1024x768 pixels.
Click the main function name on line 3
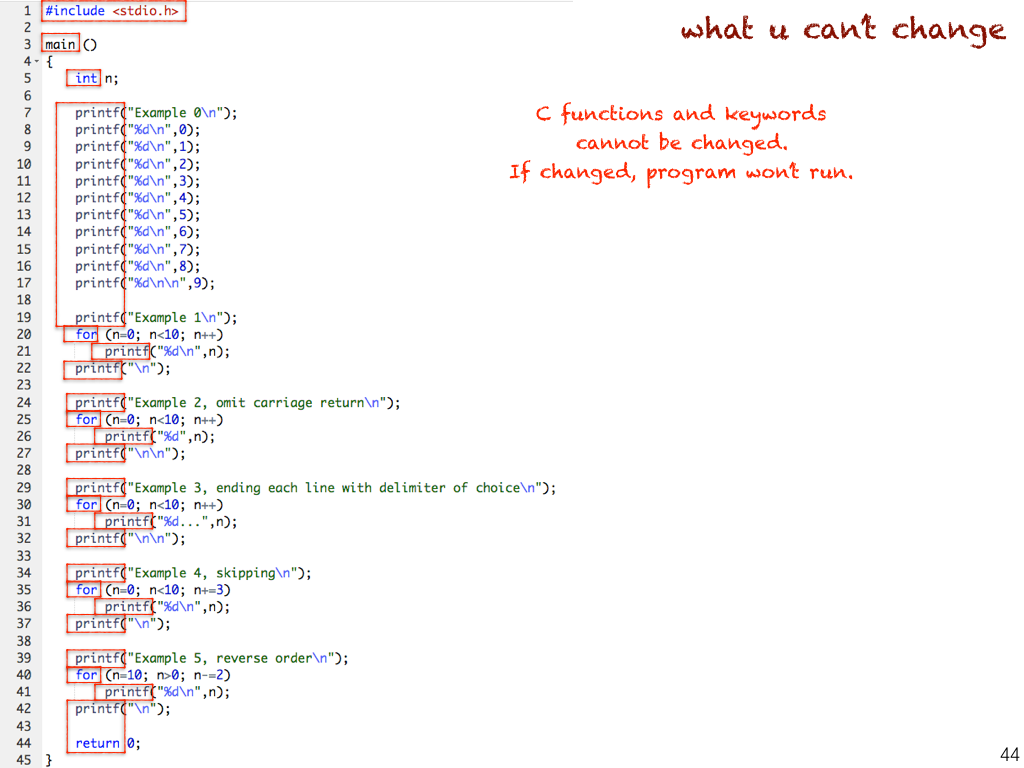[60, 44]
